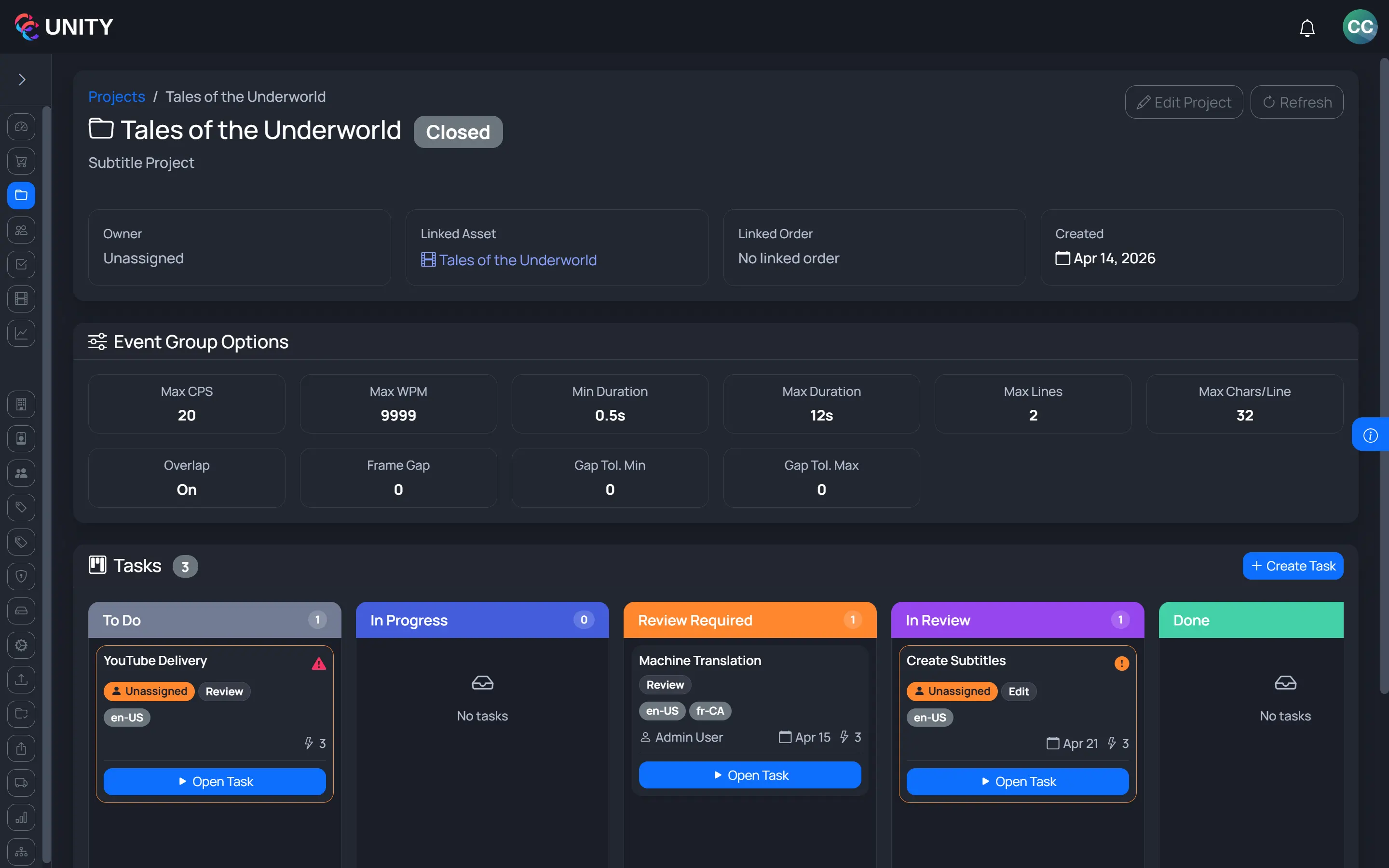Open the security shield icon
The image size is (1389, 868).
coord(21,576)
